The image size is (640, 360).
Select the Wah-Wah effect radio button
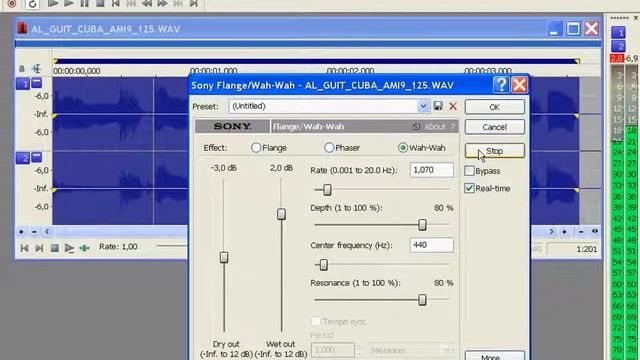(403, 148)
